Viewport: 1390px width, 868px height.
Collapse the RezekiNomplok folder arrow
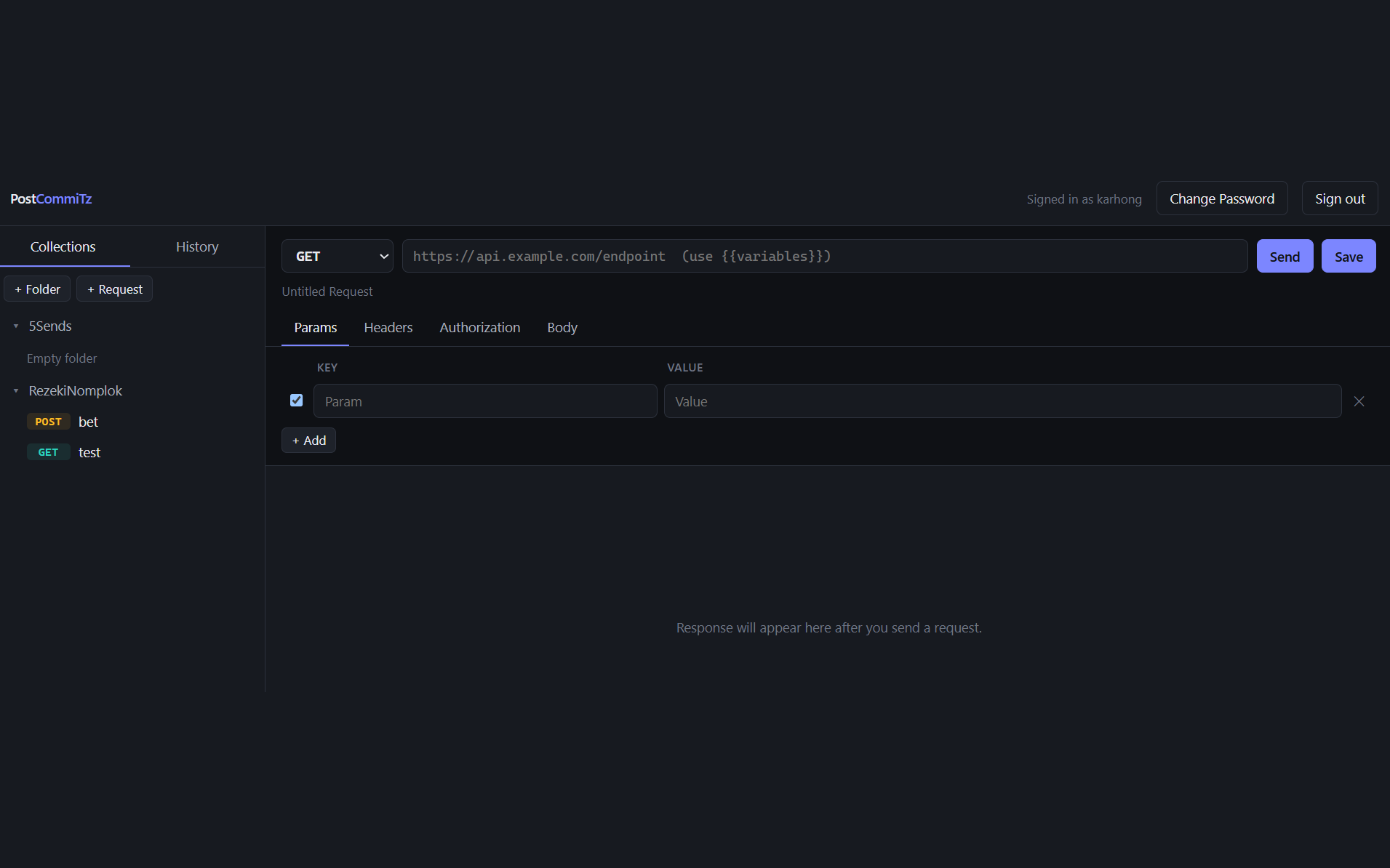(x=16, y=391)
